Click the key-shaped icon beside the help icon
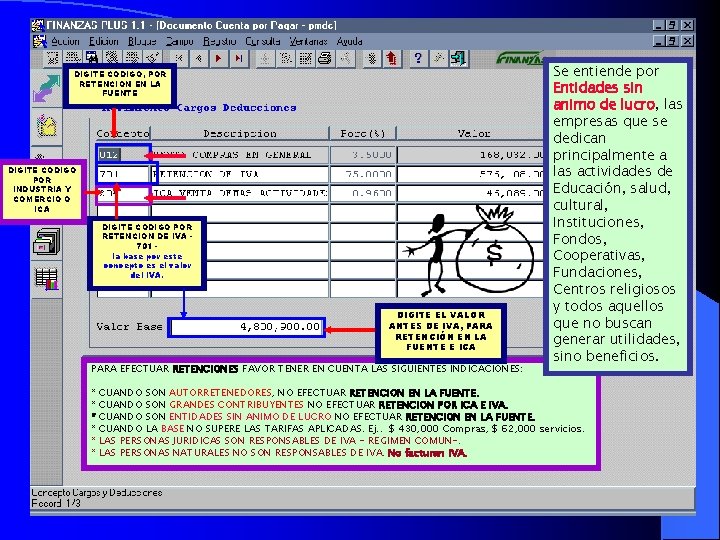The height and width of the screenshot is (540, 720). [438, 58]
